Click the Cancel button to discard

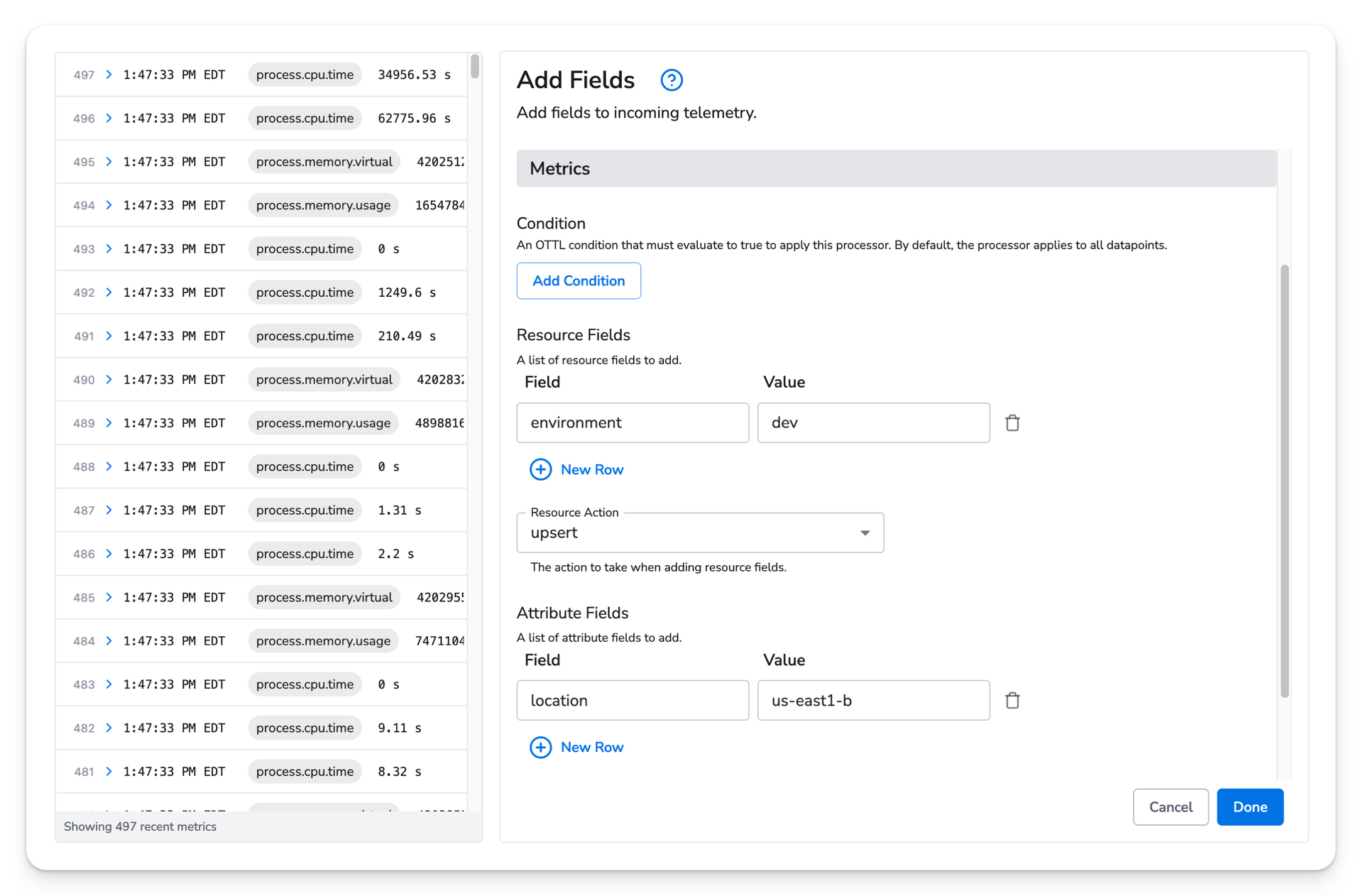pyautogui.click(x=1169, y=807)
